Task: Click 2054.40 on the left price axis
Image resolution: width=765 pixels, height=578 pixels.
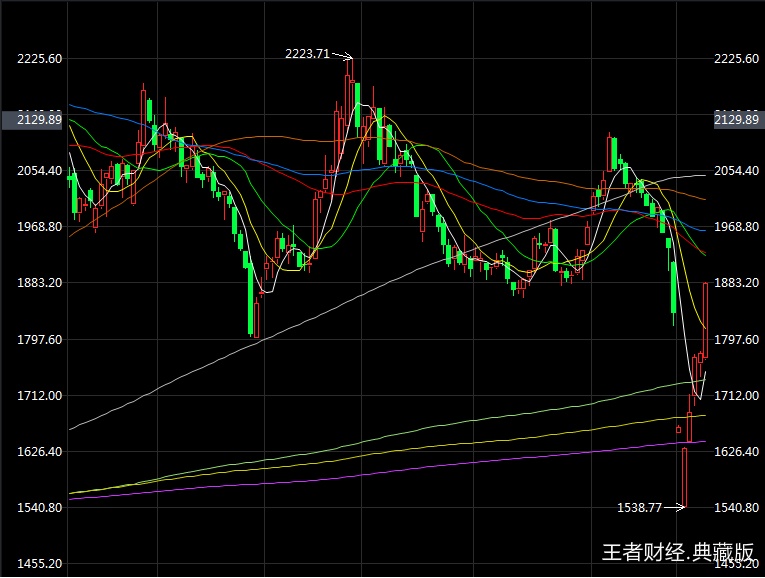Action: pos(40,171)
